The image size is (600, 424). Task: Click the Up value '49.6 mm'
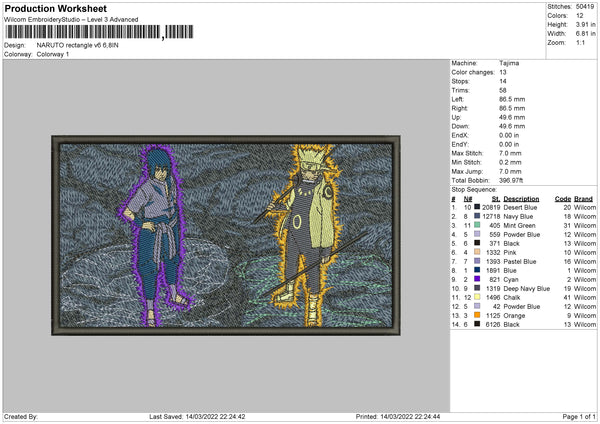pyautogui.click(x=512, y=117)
